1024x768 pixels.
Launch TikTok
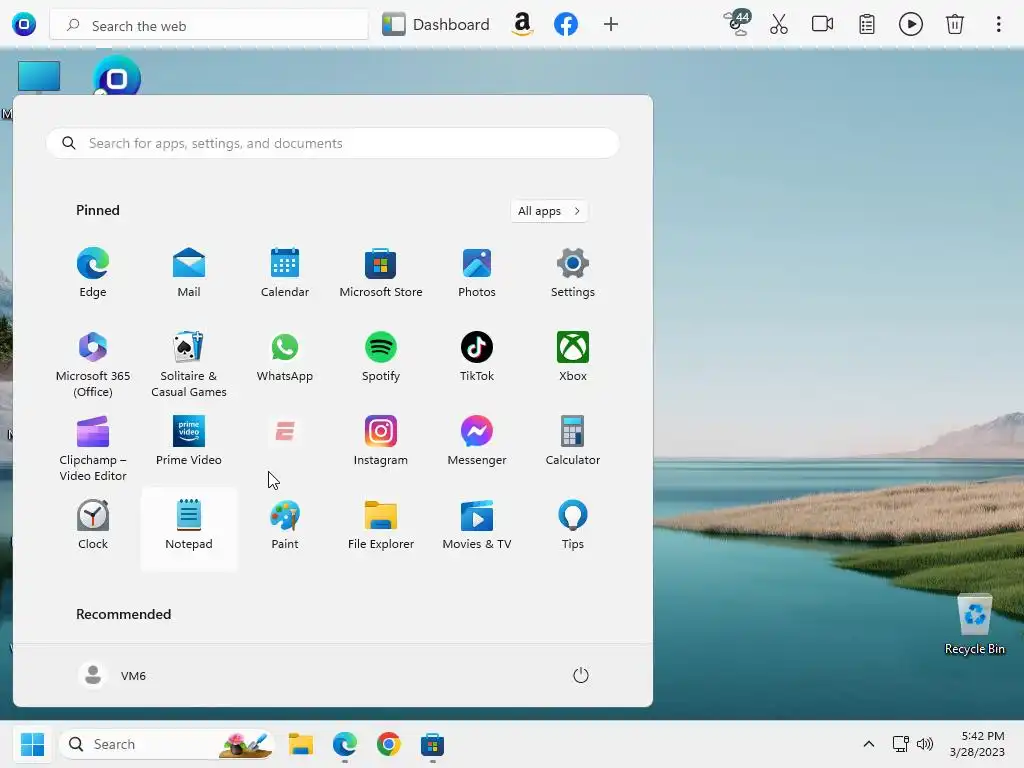(477, 357)
